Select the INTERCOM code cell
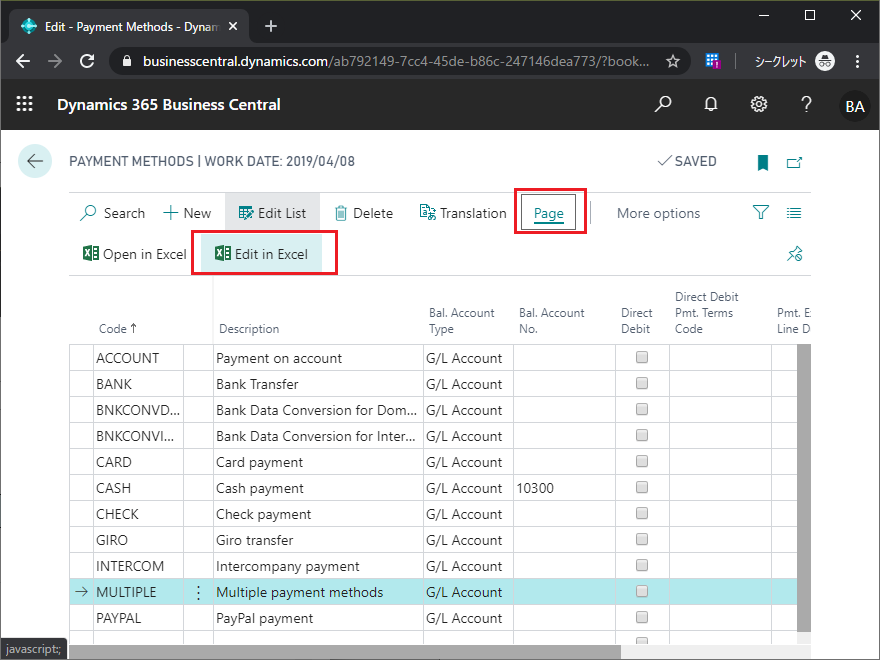The height and width of the screenshot is (660, 880). pos(138,566)
